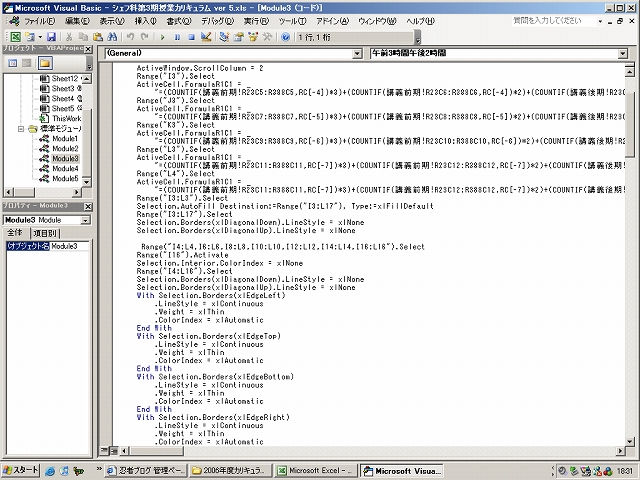Viewport: 640px width, 480px height.
Task: Click the Break pause icon
Action: 177,37
